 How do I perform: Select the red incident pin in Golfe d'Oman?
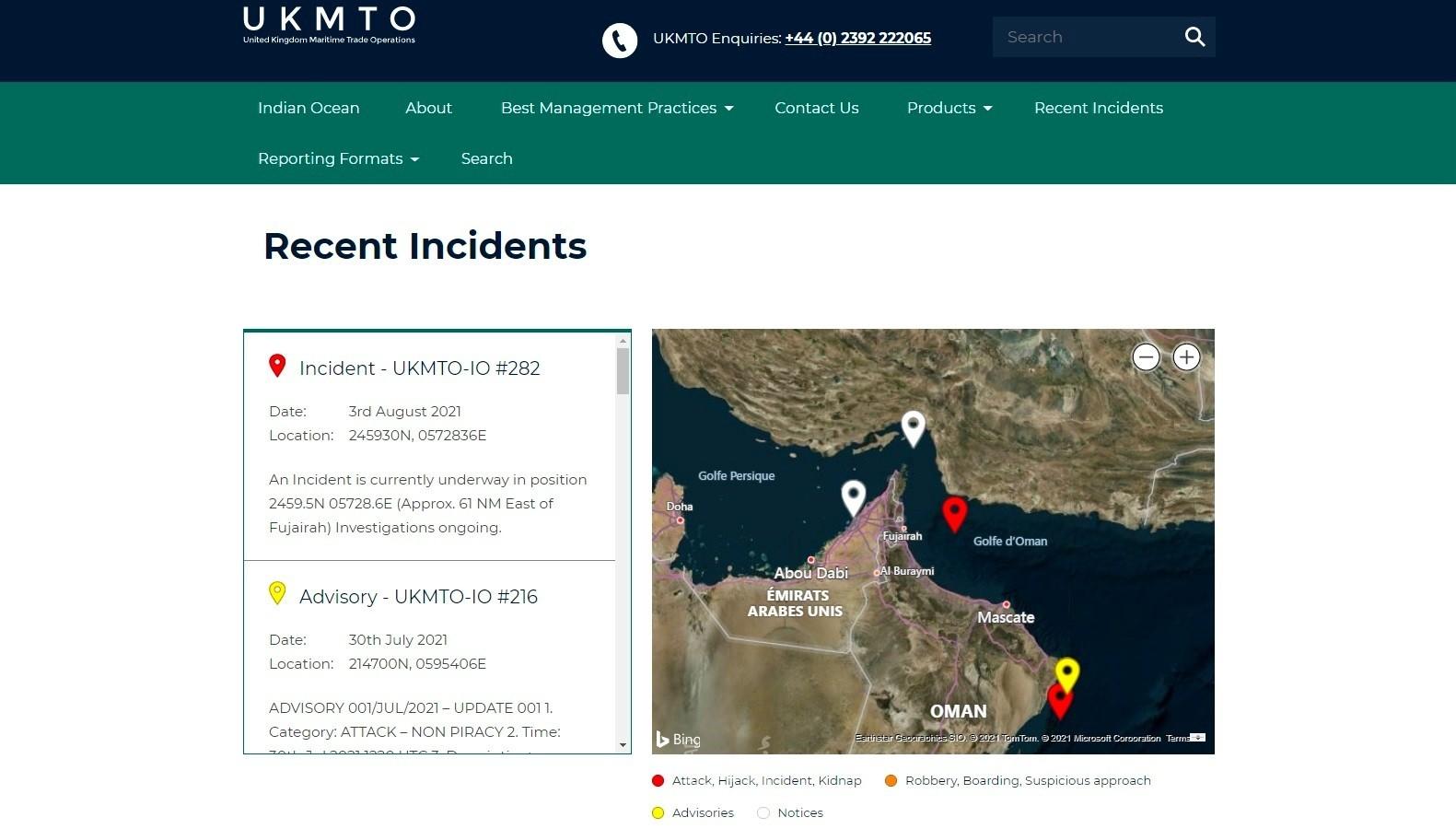[x=955, y=514]
